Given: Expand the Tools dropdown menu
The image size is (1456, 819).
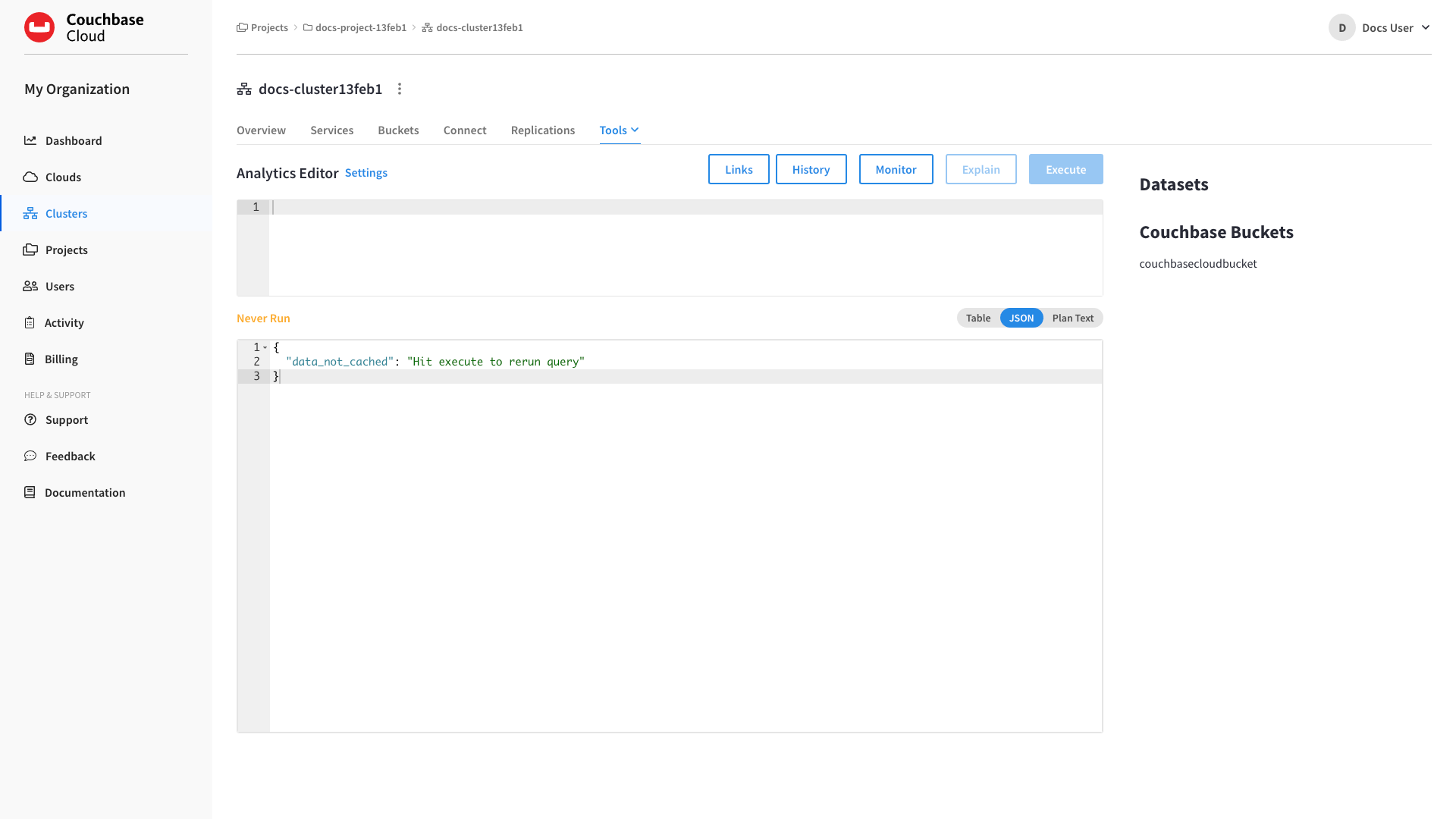Looking at the screenshot, I should pyautogui.click(x=619, y=130).
